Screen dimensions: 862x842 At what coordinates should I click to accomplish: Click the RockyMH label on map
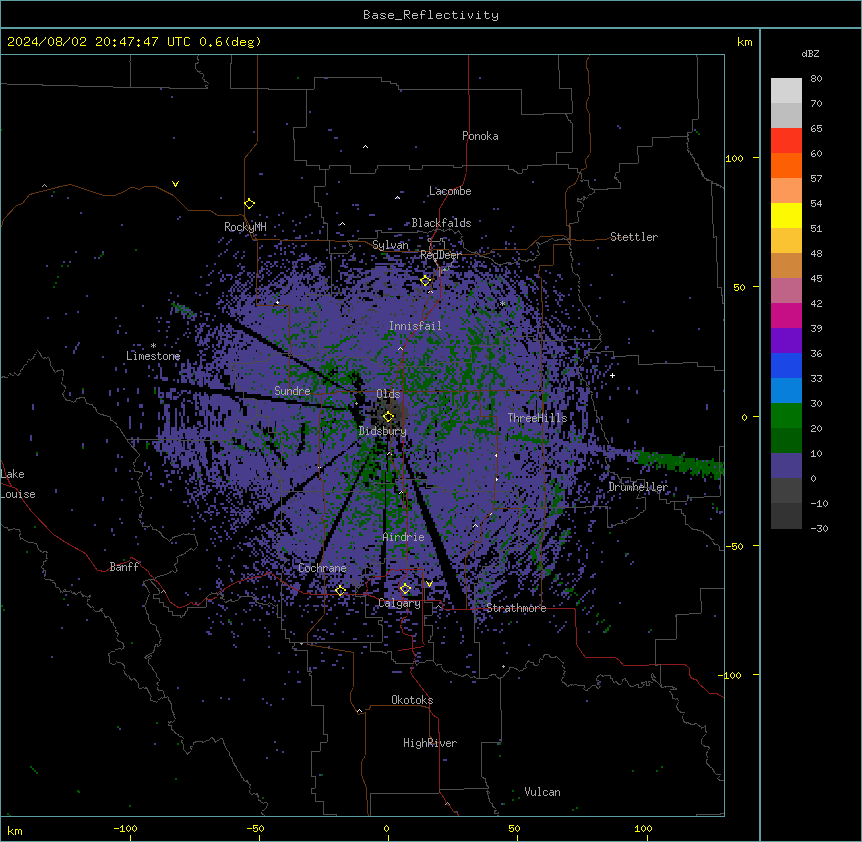245,227
